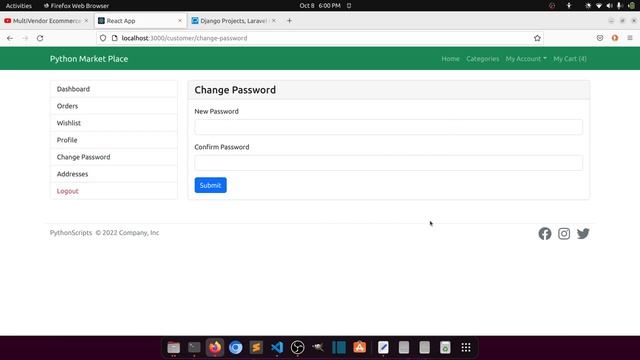Open the Pocket save icon
640x360 pixels.
click(x=600, y=38)
